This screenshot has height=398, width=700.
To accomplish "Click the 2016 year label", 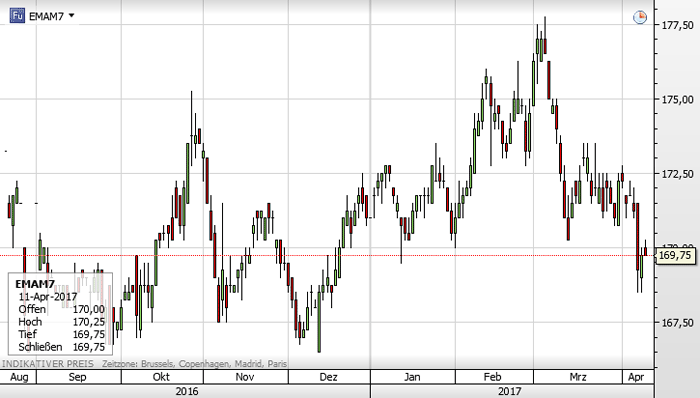I will [187, 391].
